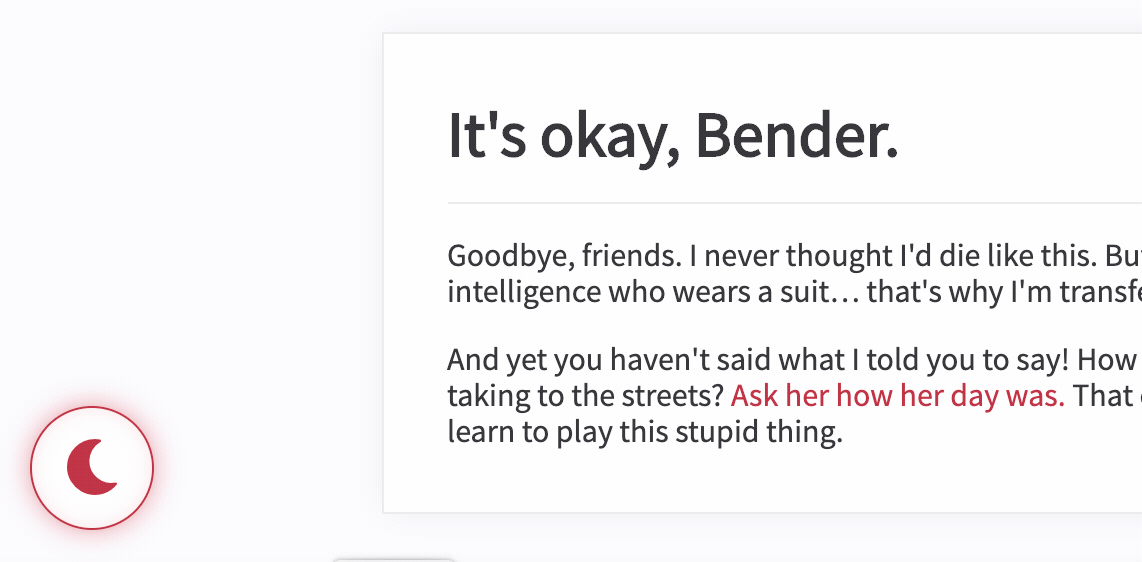Click the partially visible panel at the bottom edge
The height and width of the screenshot is (562, 1142).
point(394,560)
